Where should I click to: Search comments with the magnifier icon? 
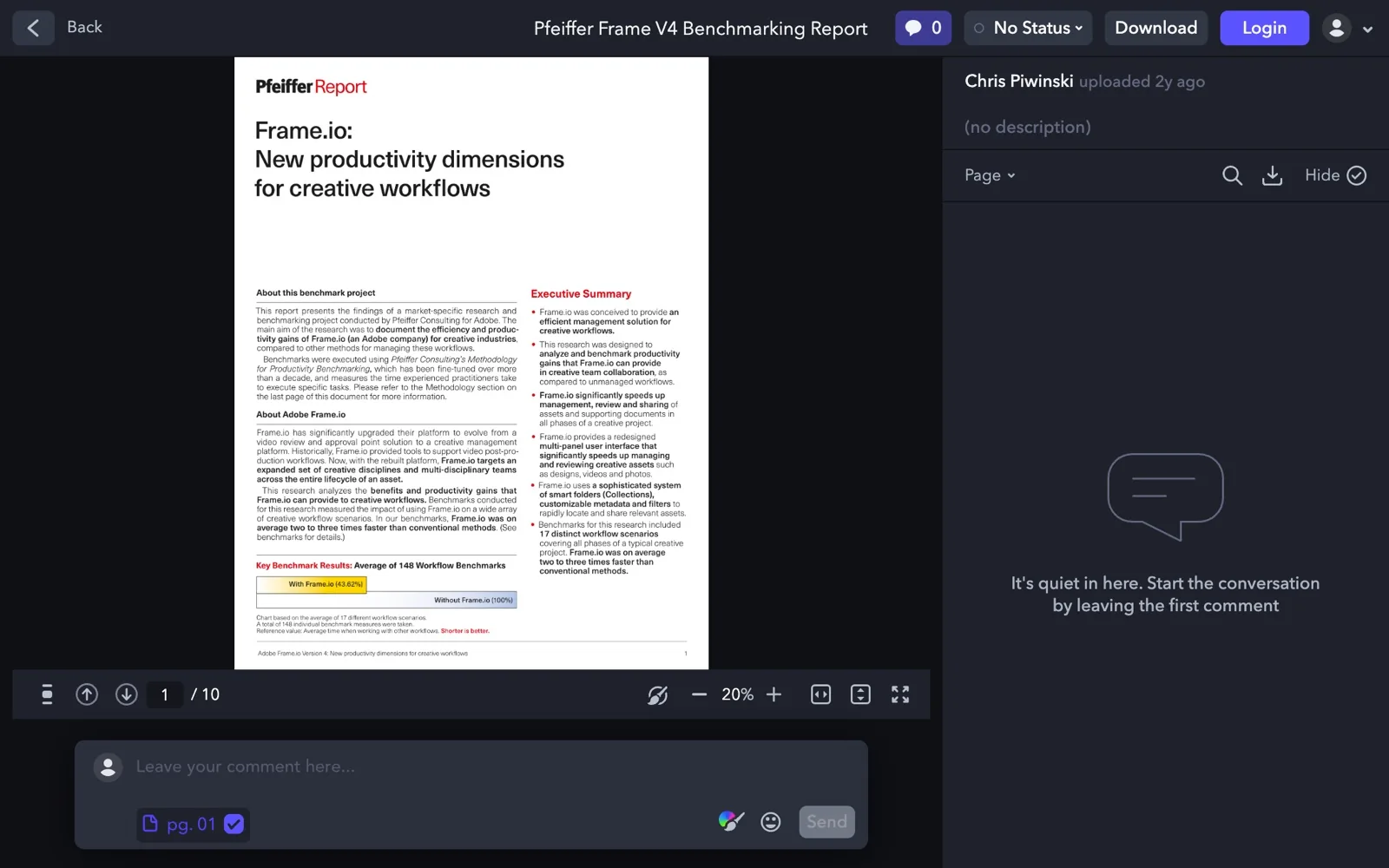[x=1232, y=175]
